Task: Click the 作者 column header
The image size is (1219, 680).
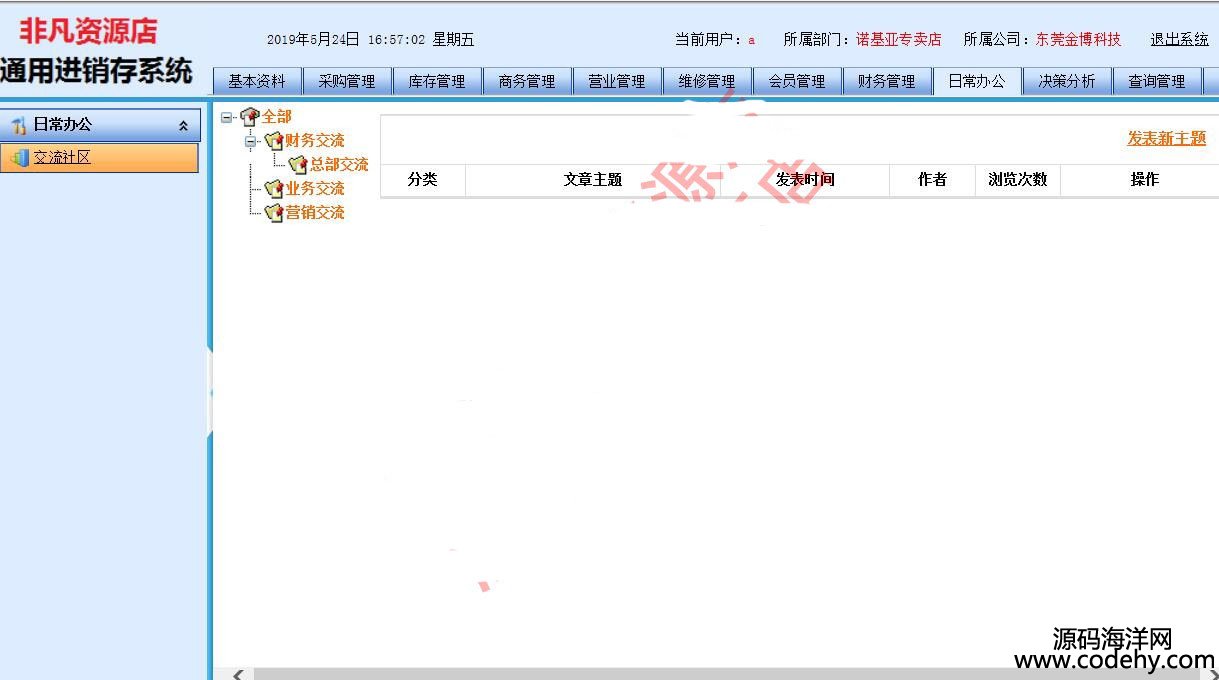Action: [933, 180]
